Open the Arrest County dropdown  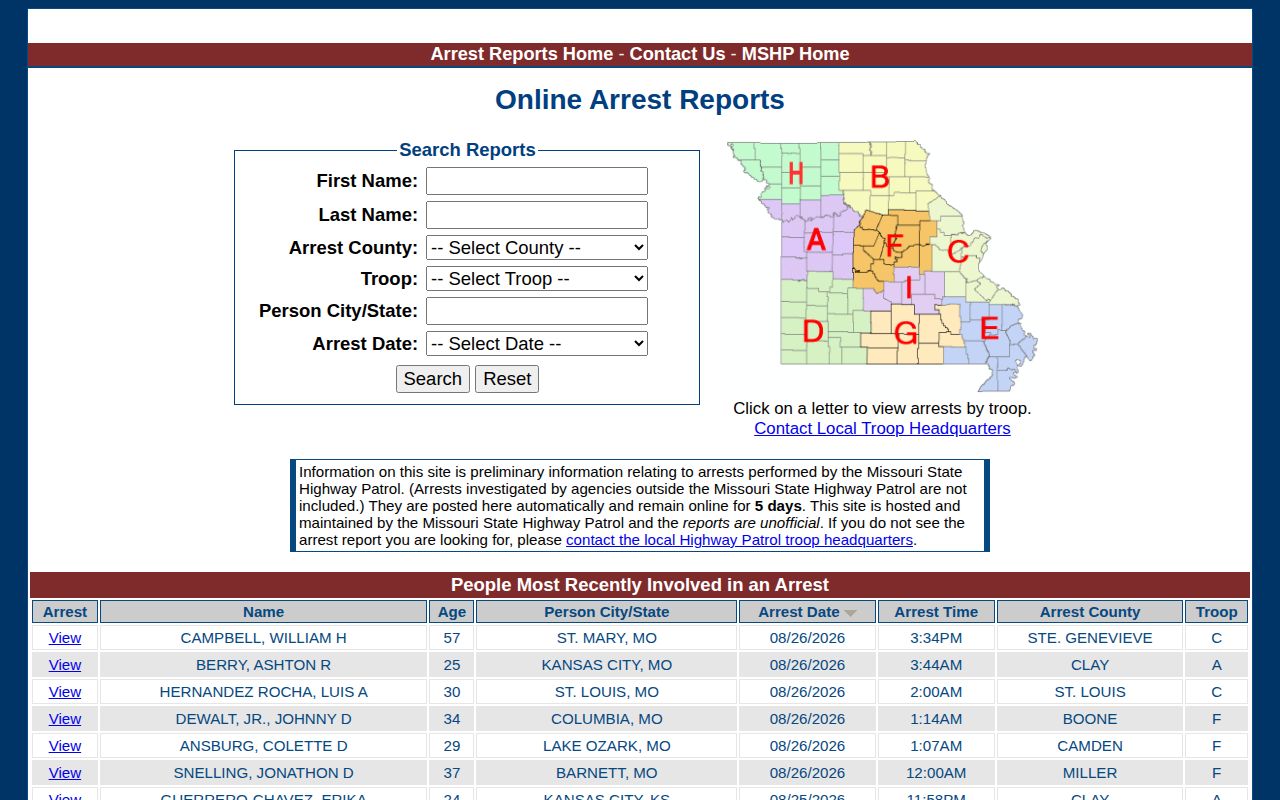pos(537,248)
